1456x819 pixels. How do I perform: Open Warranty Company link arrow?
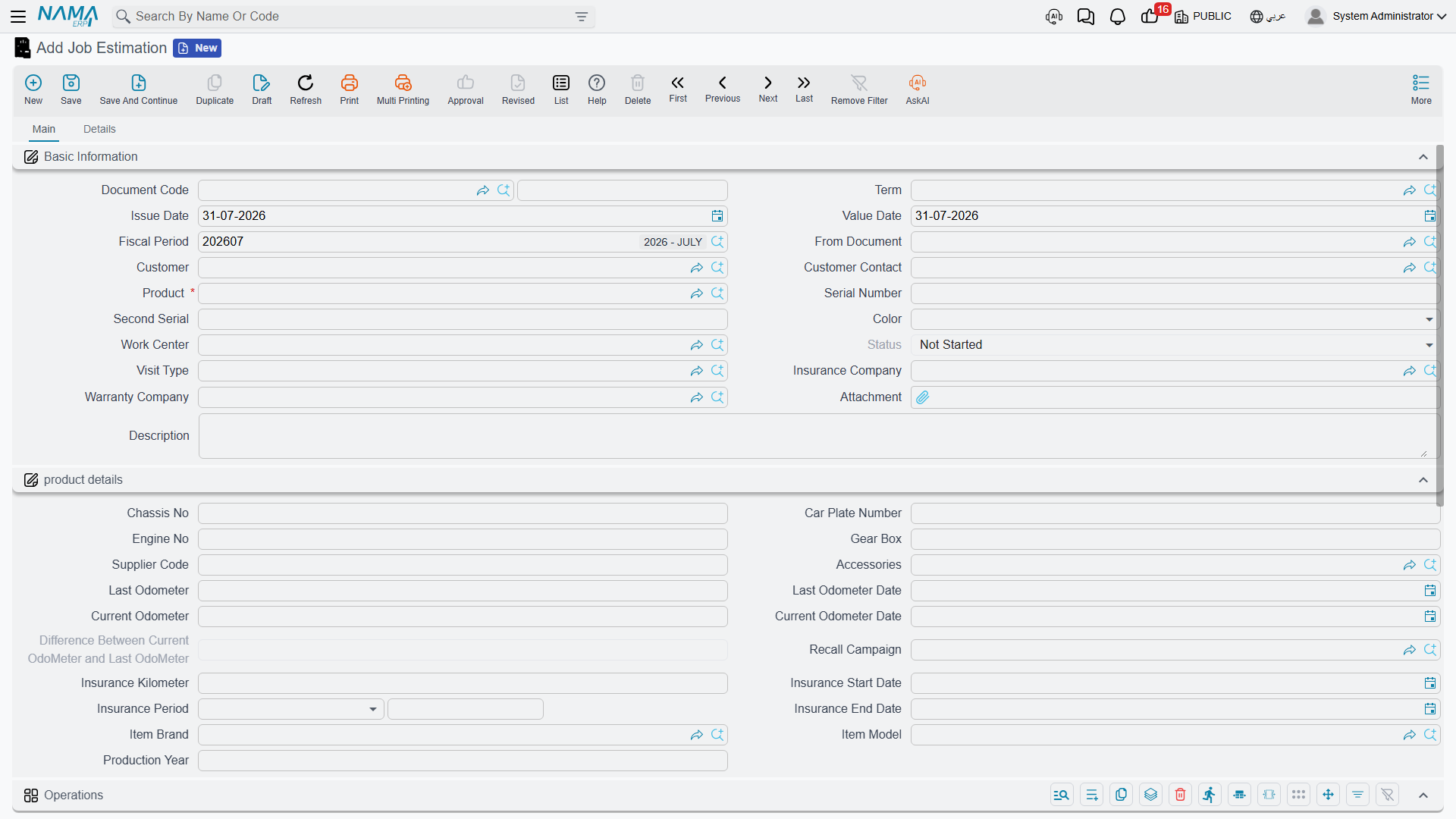(697, 397)
